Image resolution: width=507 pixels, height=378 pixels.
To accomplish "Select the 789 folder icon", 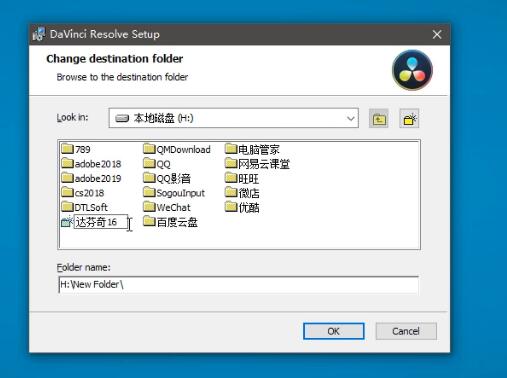I will pos(68,149).
